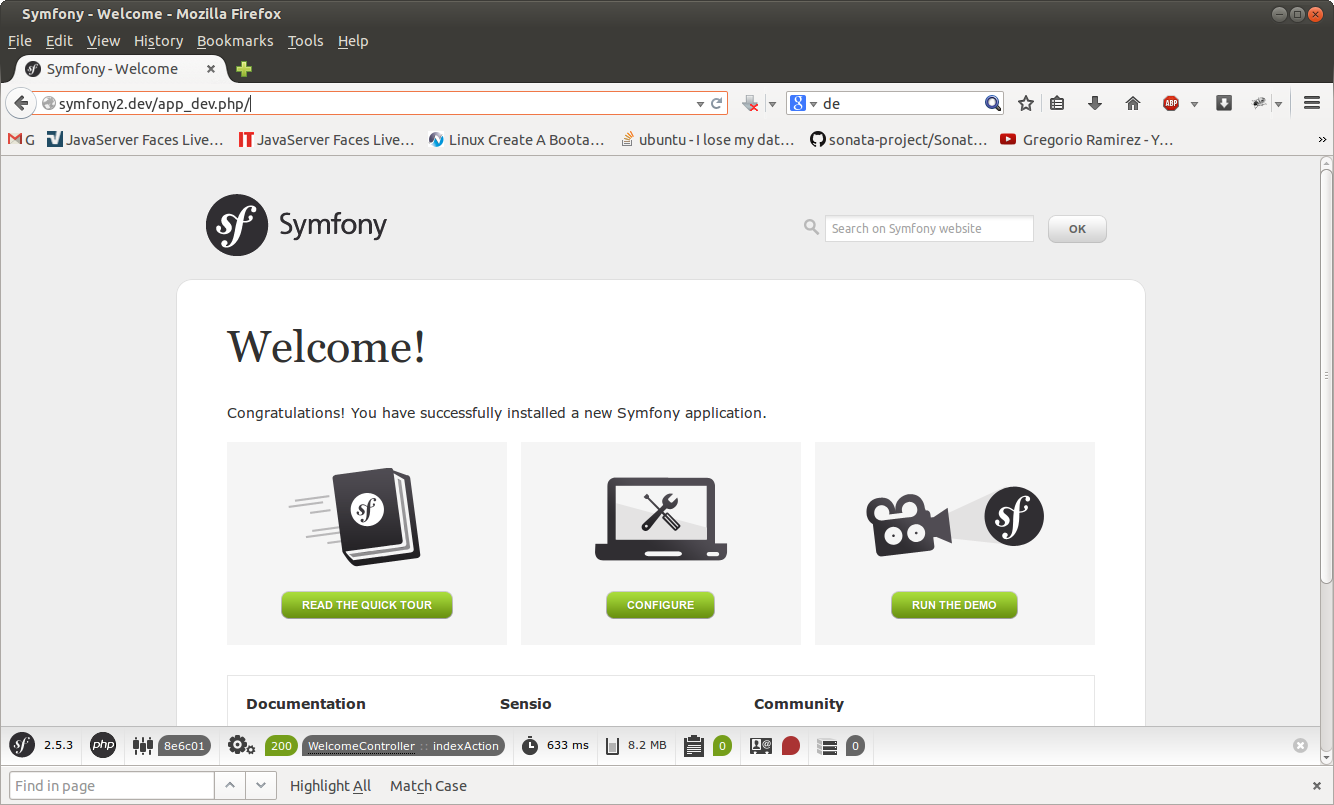Select the Symfony - Welcome tab
The width and height of the screenshot is (1334, 805).
(x=110, y=69)
